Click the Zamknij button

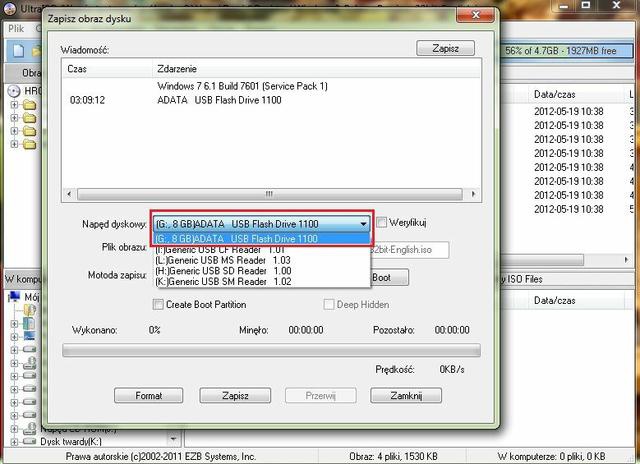point(406,395)
